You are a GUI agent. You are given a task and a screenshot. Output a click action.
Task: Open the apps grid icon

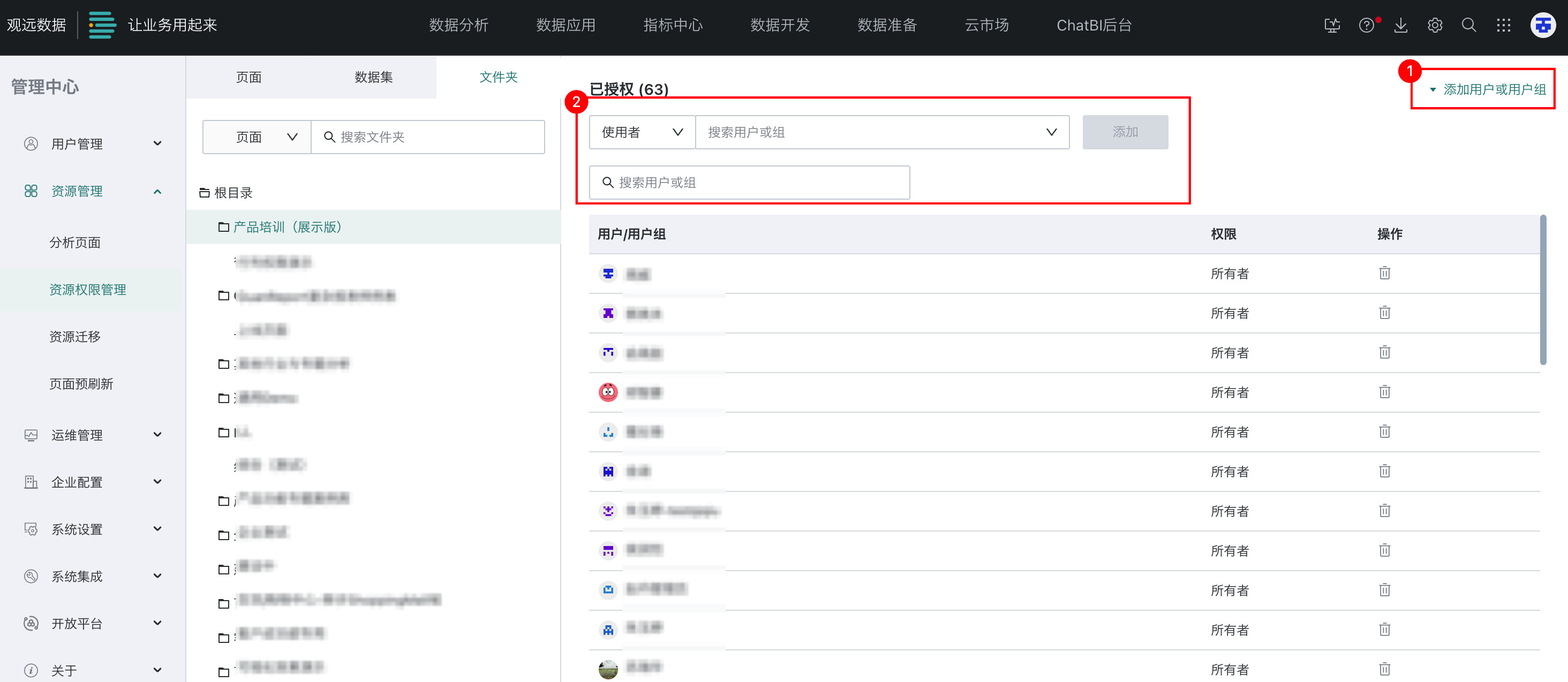(1504, 25)
